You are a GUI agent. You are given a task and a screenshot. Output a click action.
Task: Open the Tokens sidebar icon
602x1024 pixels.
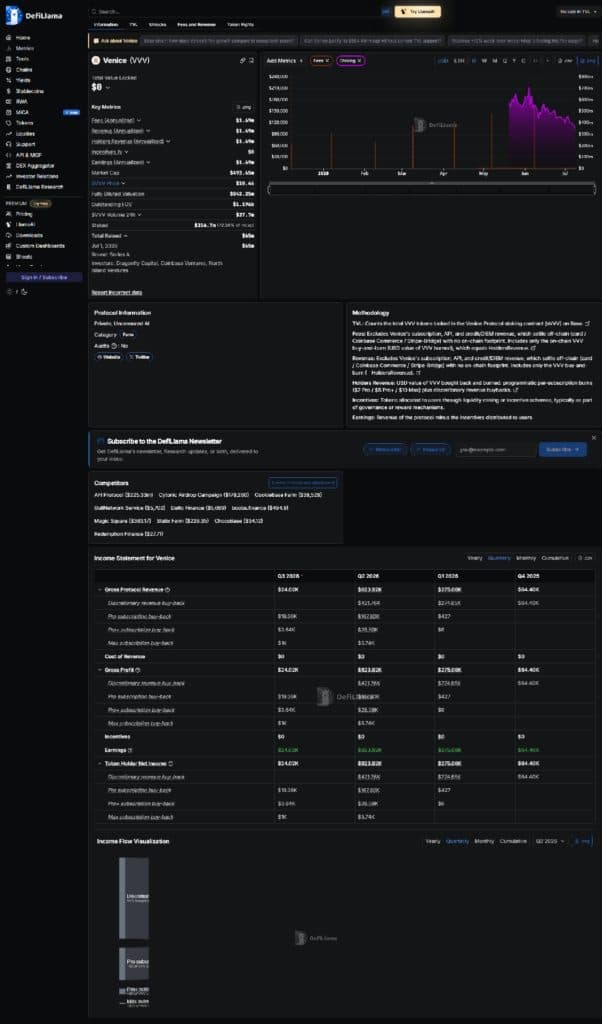point(8,123)
